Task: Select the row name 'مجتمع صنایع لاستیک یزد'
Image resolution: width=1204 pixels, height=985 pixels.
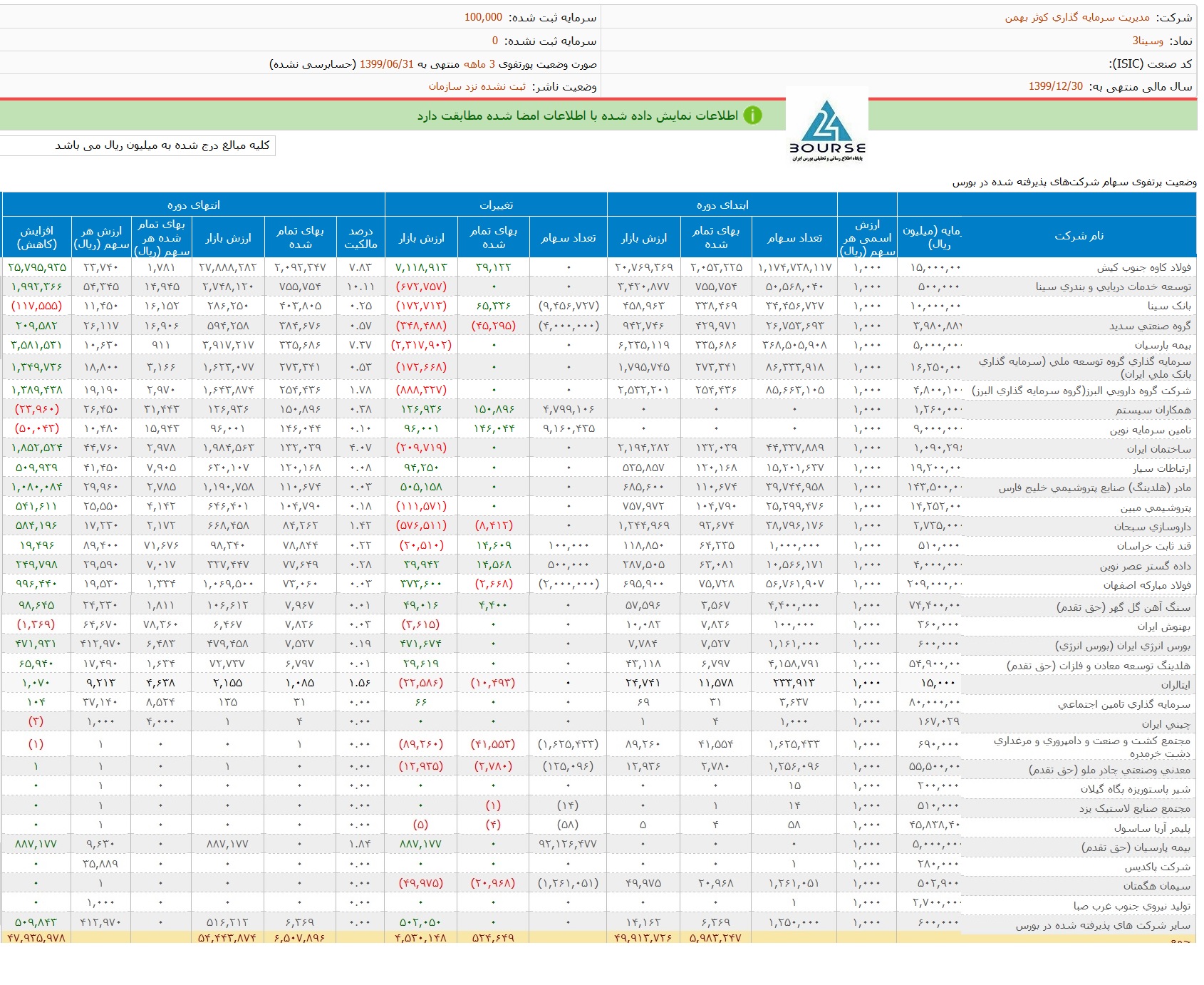Action: tap(1134, 808)
